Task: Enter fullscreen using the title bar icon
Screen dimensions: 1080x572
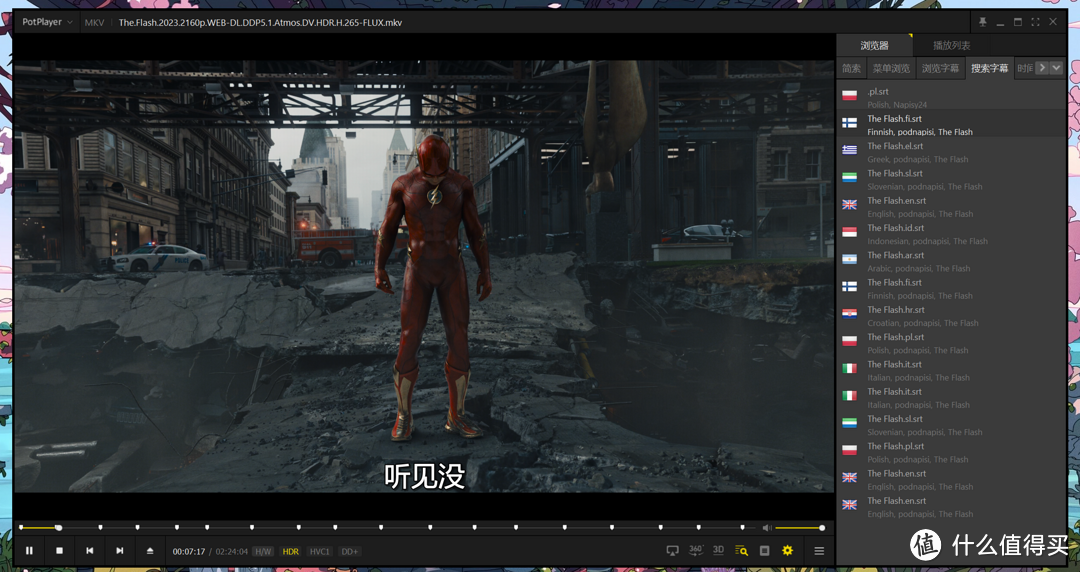Action: pos(1035,22)
